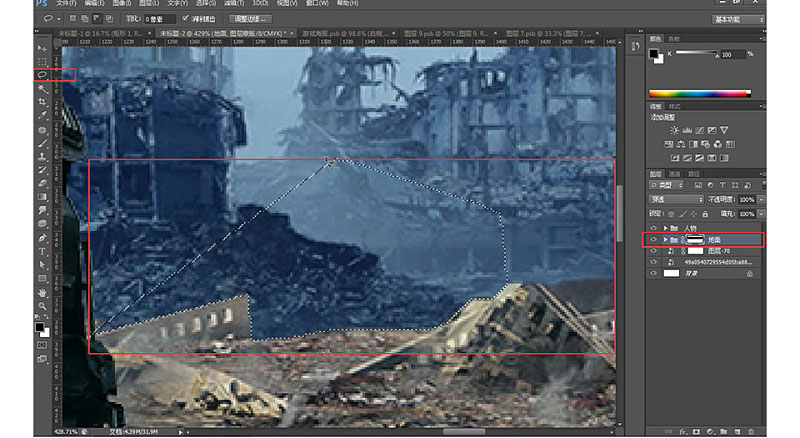Click the Refine Edge button
This screenshot has height=438, width=800.
tap(251, 19)
